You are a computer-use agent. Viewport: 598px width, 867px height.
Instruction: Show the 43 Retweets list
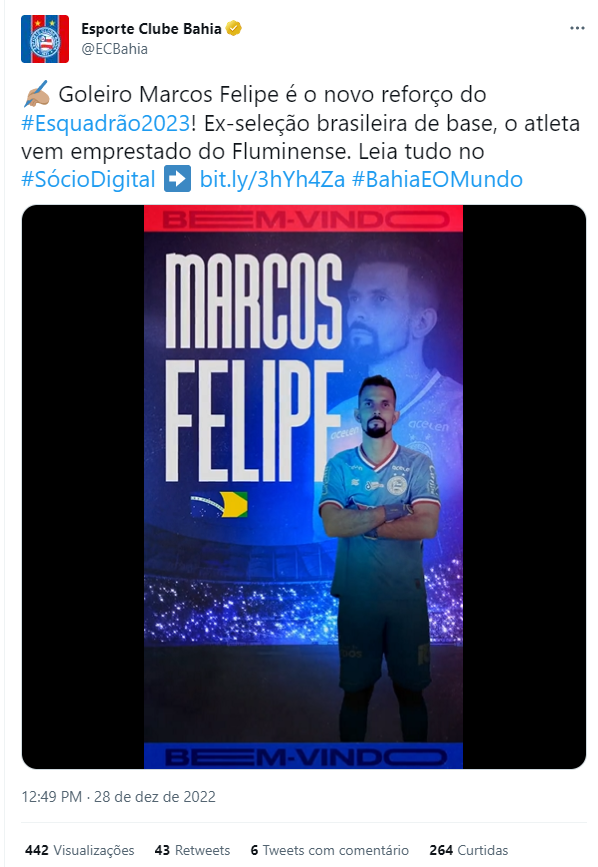[x=192, y=850]
